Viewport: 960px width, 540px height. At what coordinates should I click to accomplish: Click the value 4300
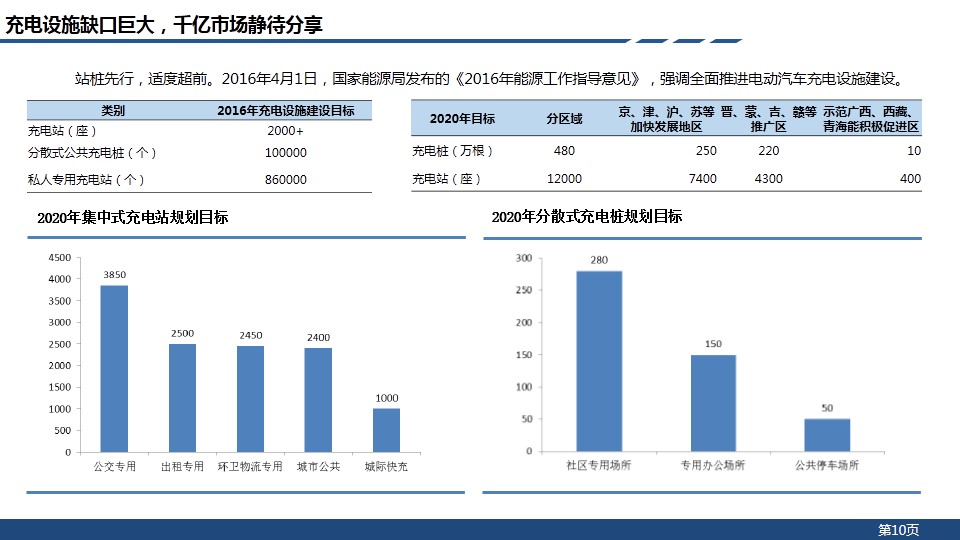(768, 179)
